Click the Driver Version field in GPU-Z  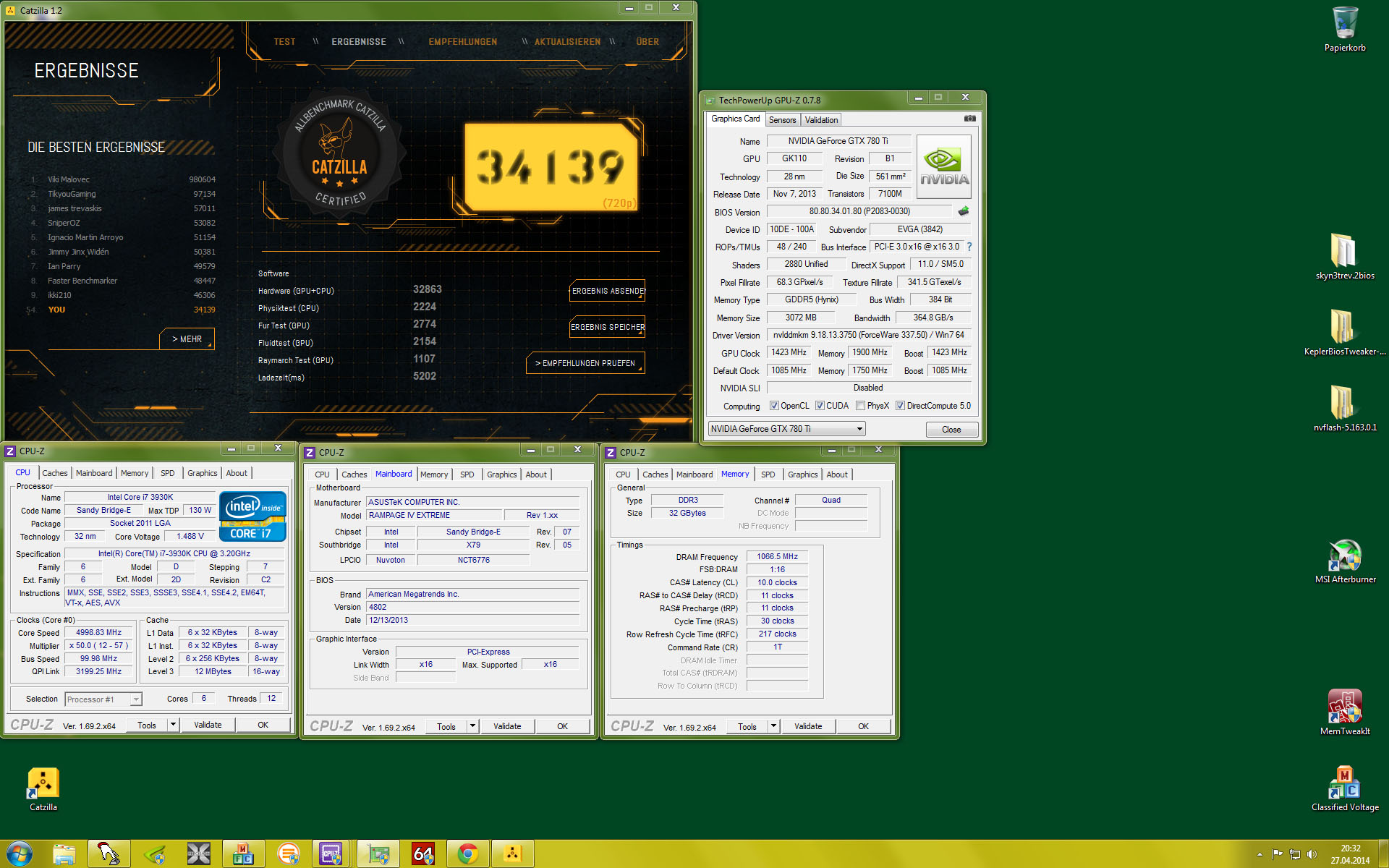click(868, 335)
